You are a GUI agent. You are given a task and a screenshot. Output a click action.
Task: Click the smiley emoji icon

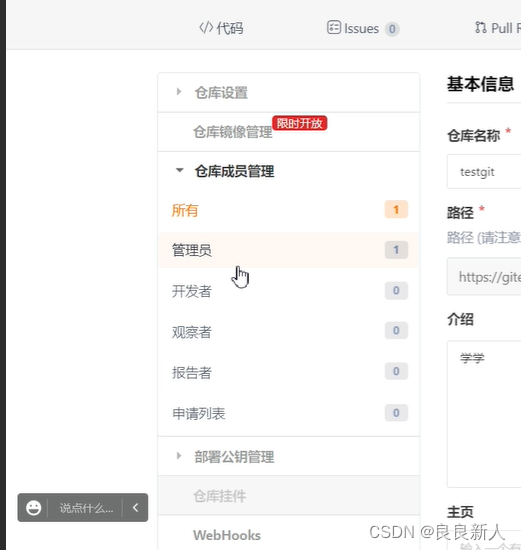click(x=33, y=508)
